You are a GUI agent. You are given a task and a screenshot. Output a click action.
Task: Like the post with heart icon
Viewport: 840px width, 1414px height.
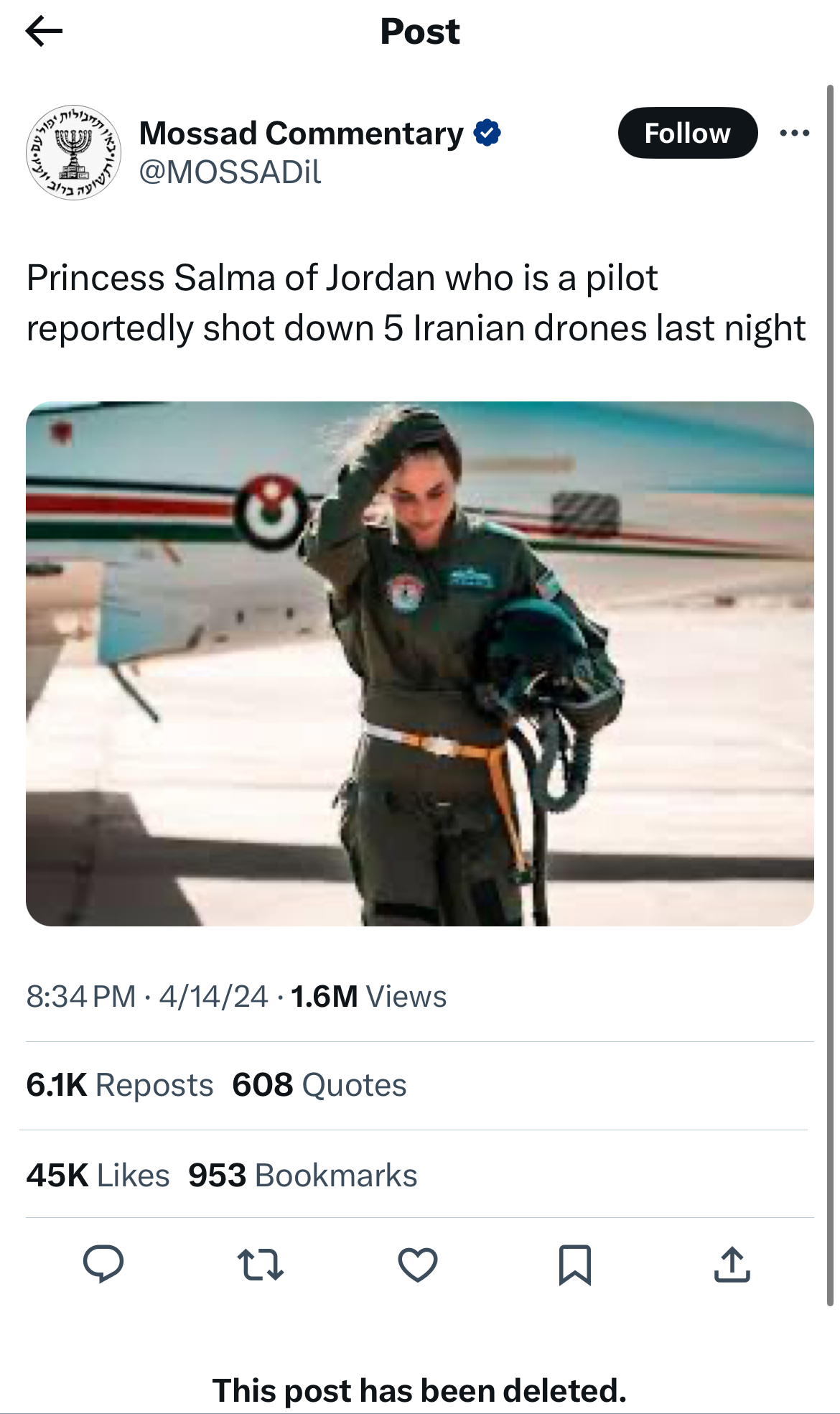coord(418,1264)
